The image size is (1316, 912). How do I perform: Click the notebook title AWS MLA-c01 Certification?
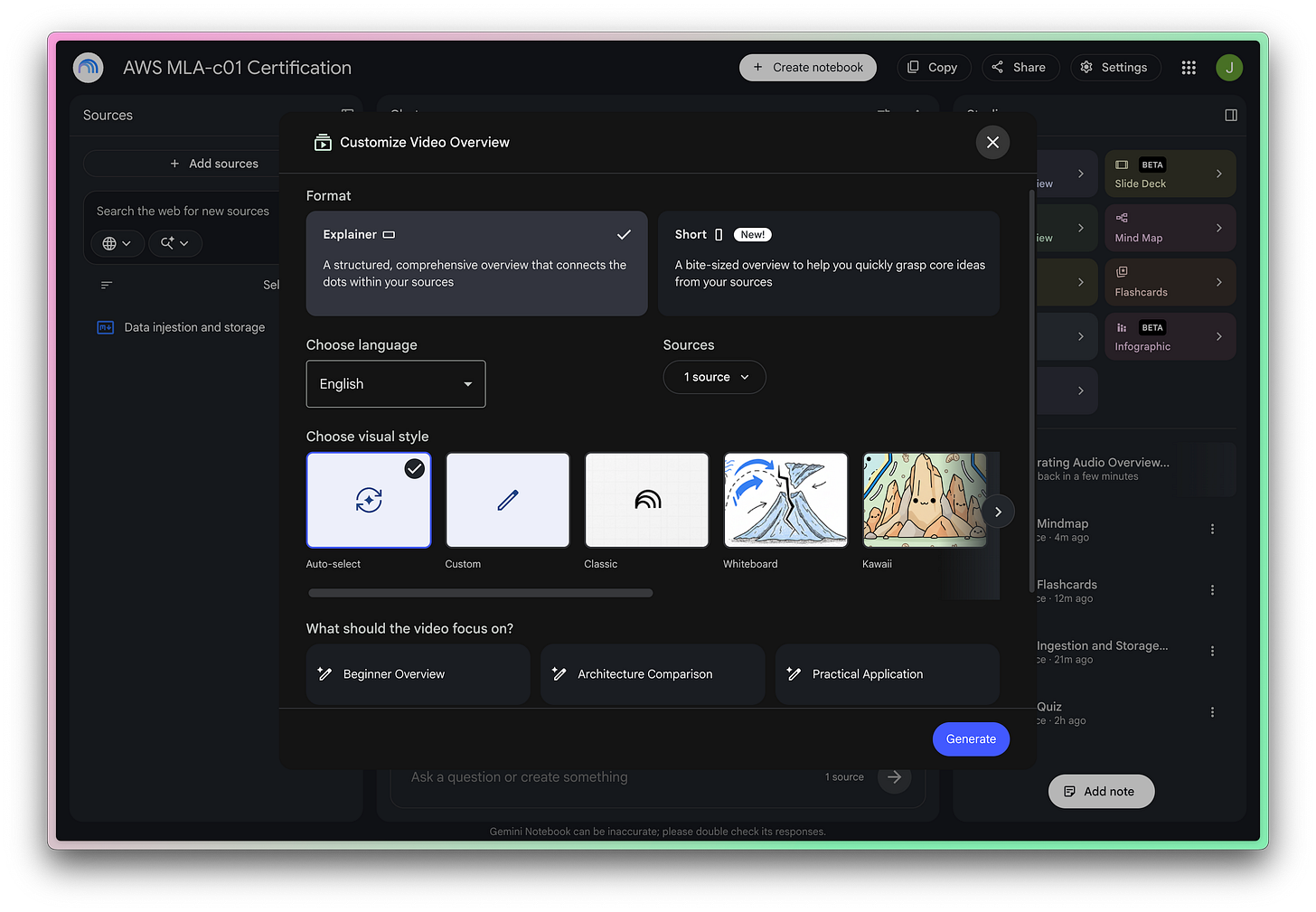[x=237, y=68]
